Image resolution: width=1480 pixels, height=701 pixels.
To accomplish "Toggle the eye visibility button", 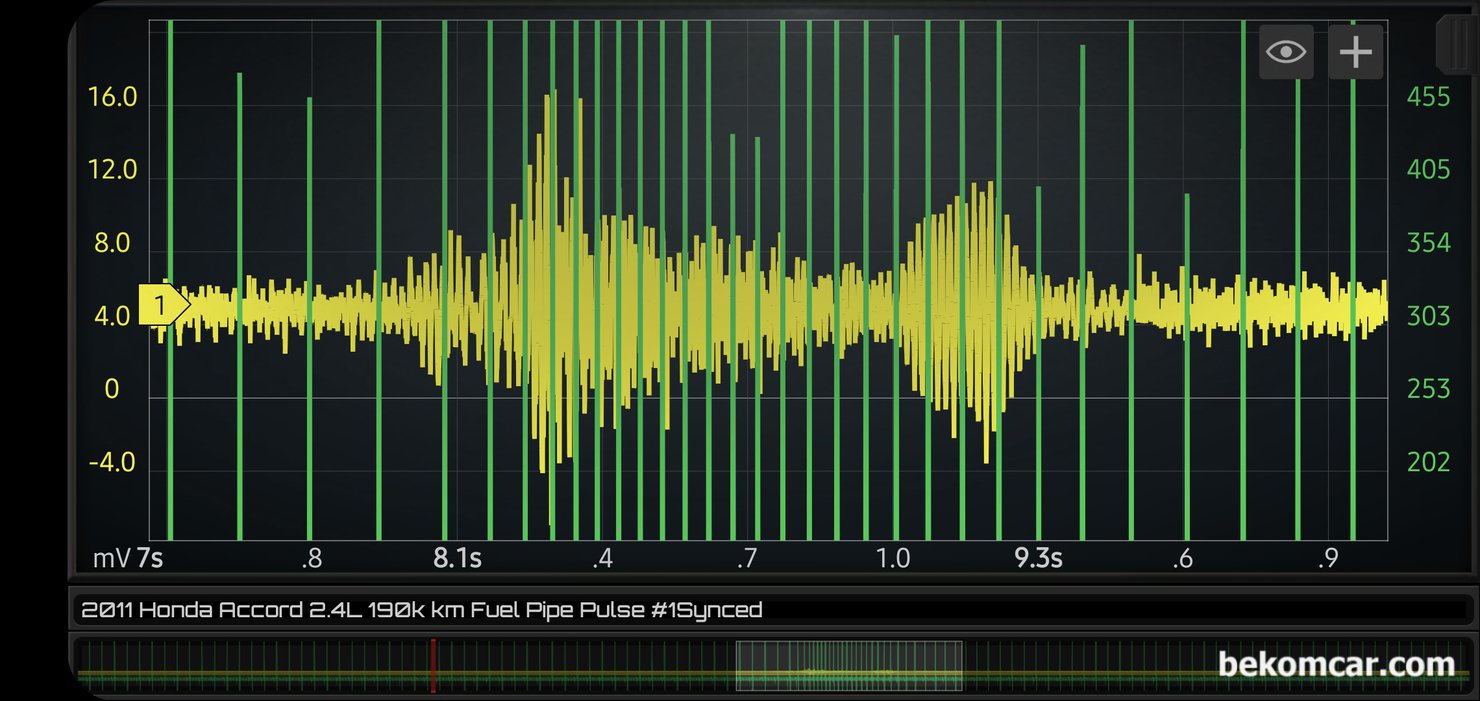I will pos(1285,52).
